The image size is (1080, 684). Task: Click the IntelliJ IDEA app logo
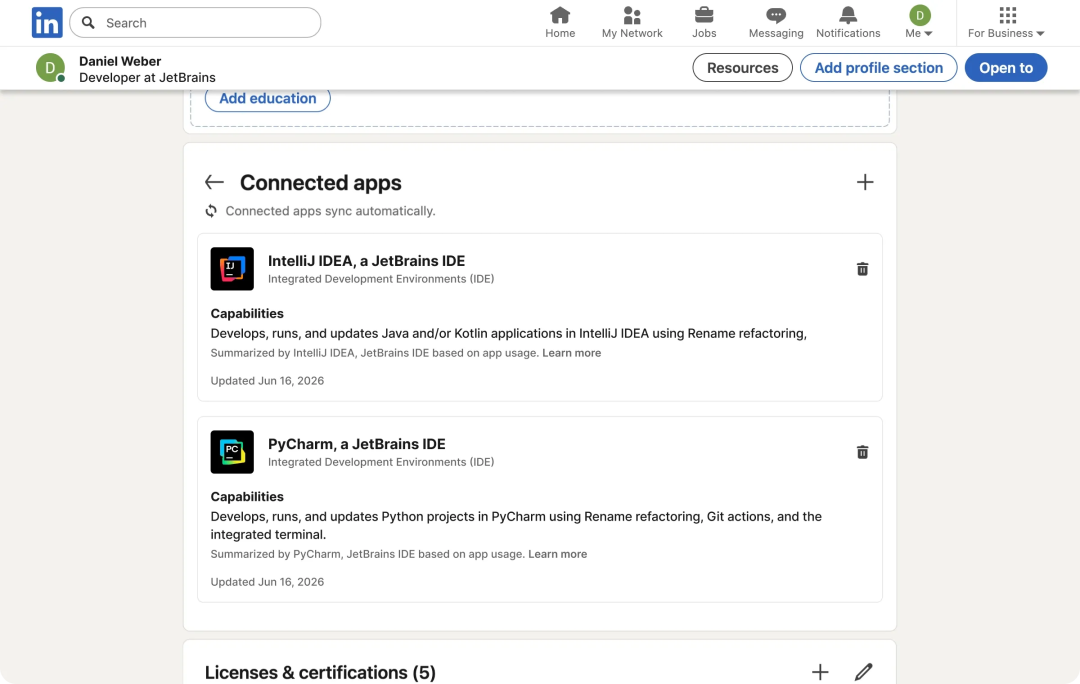(232, 269)
